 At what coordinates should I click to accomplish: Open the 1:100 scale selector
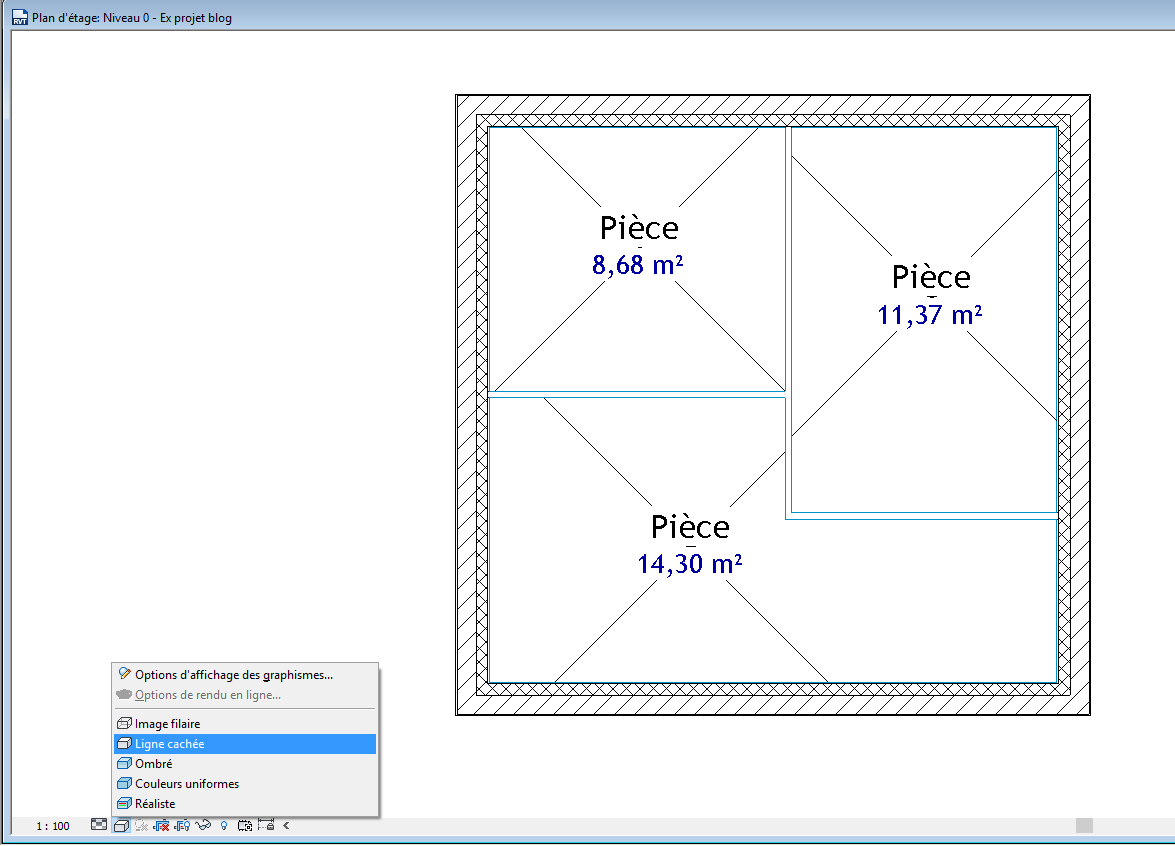tap(53, 826)
